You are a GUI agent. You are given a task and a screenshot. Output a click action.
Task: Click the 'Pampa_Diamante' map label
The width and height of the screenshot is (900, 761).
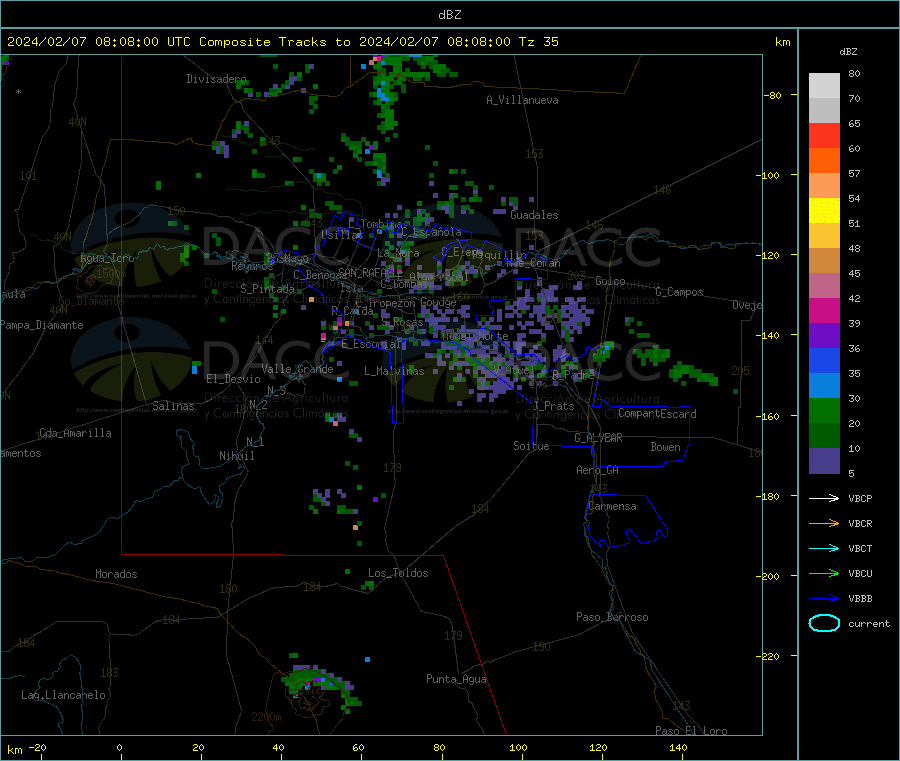click(x=42, y=325)
